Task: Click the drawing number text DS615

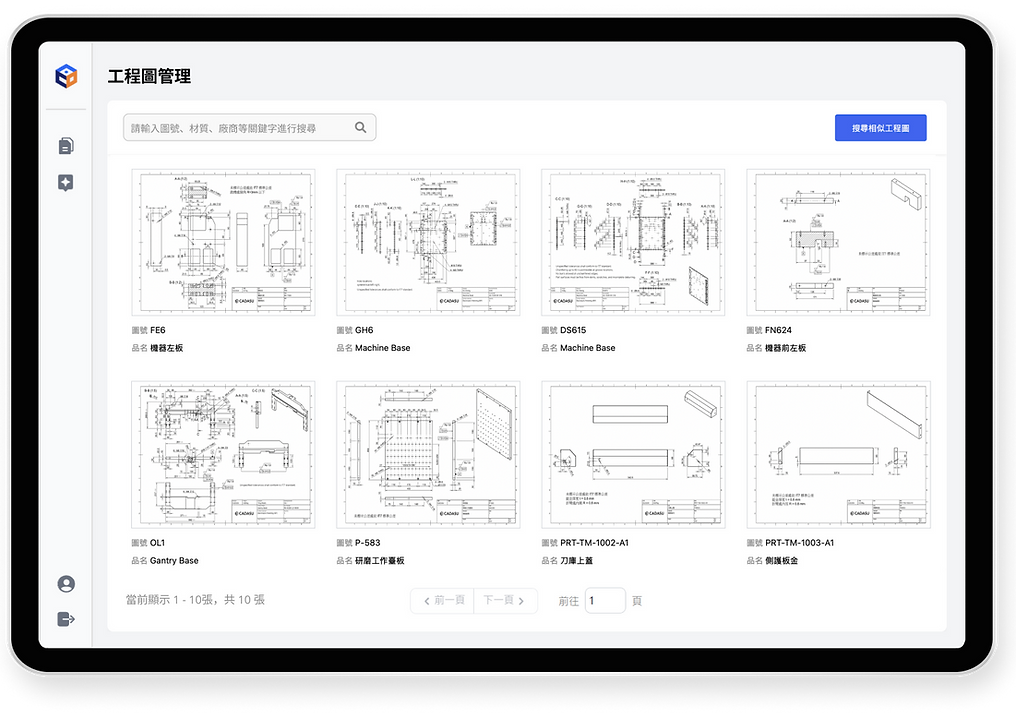Action: click(573, 330)
